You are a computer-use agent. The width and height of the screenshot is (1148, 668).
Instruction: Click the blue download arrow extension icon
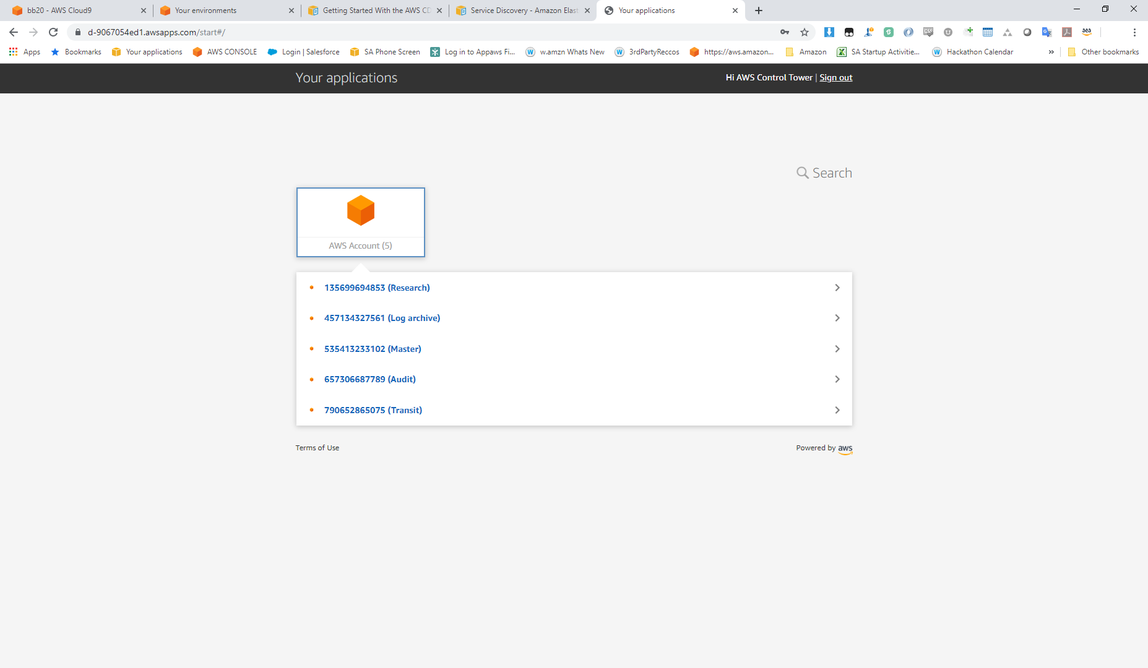click(829, 32)
